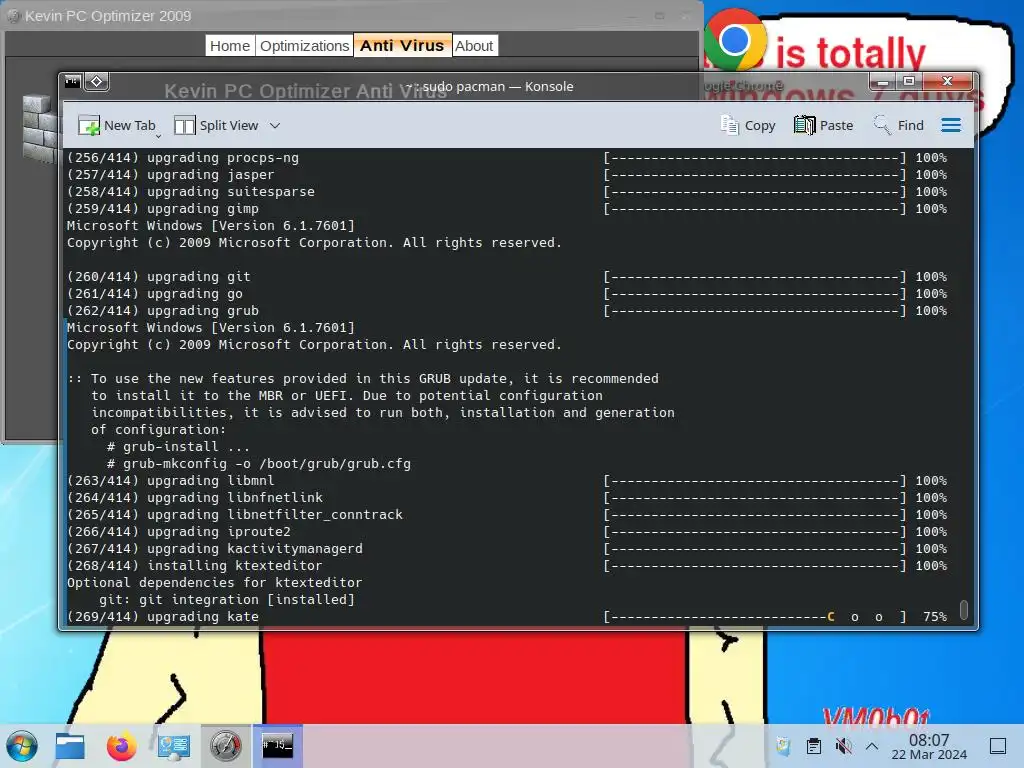1024x768 pixels.
Task: Switch to Home tab in Kevin PC Optimizer
Action: [230, 46]
